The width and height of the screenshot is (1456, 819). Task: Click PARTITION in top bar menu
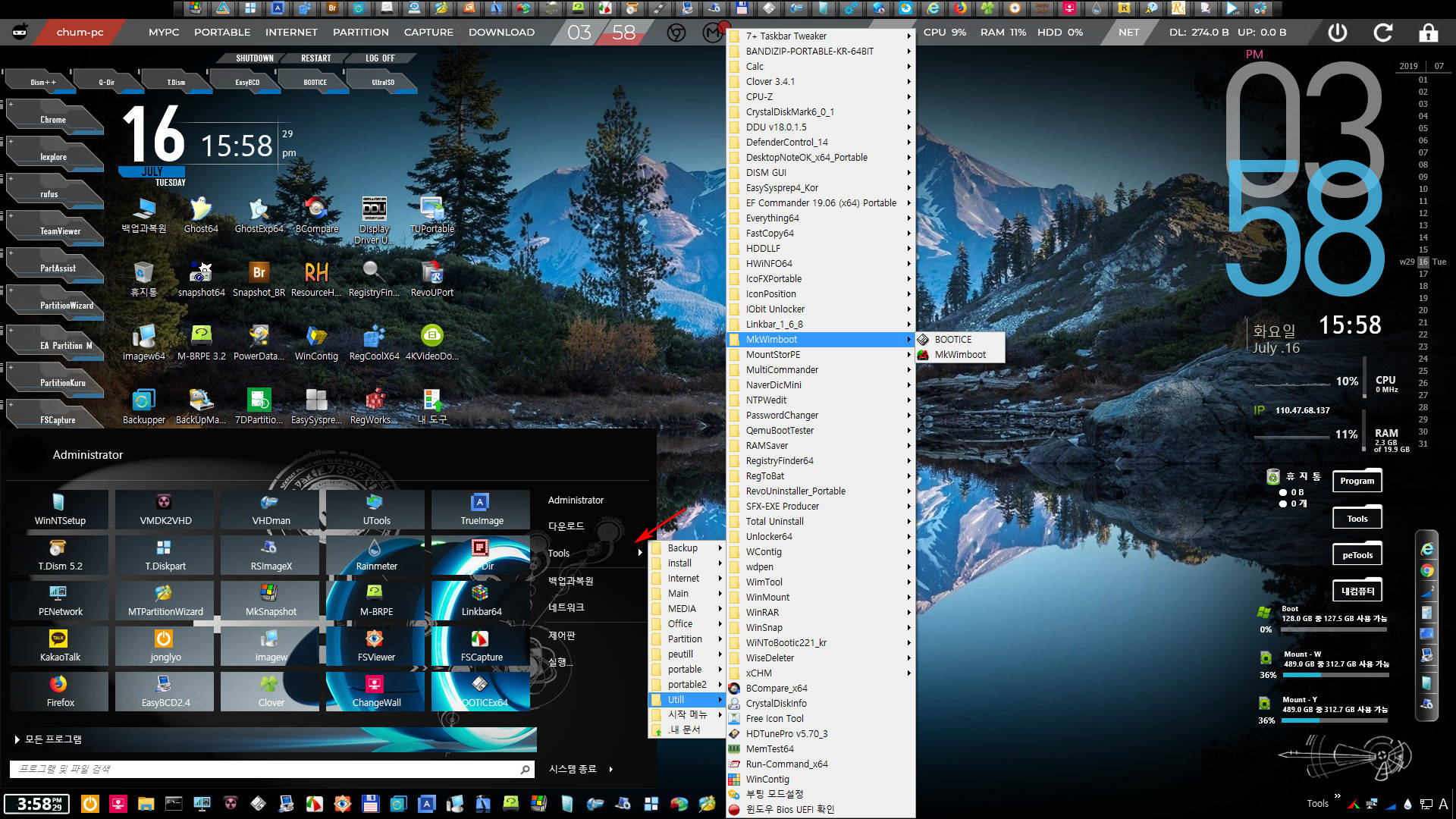point(360,32)
